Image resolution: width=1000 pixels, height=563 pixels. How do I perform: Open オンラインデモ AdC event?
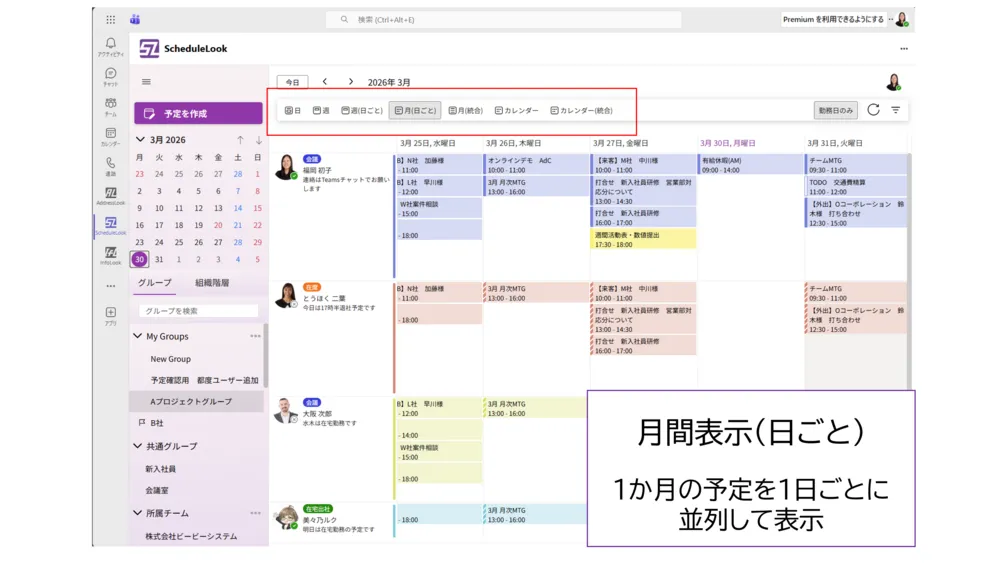[536, 165]
